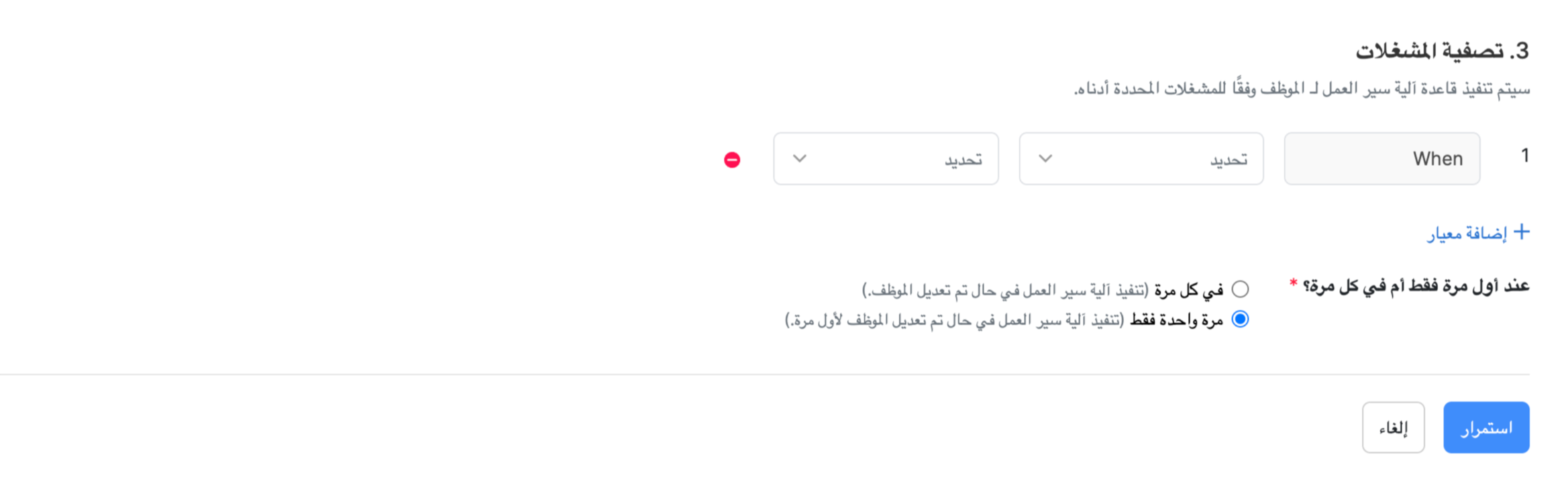1568x496 pixels.
Task: Click the bold مرة واحدة فقط option label
Action: [1176, 321]
